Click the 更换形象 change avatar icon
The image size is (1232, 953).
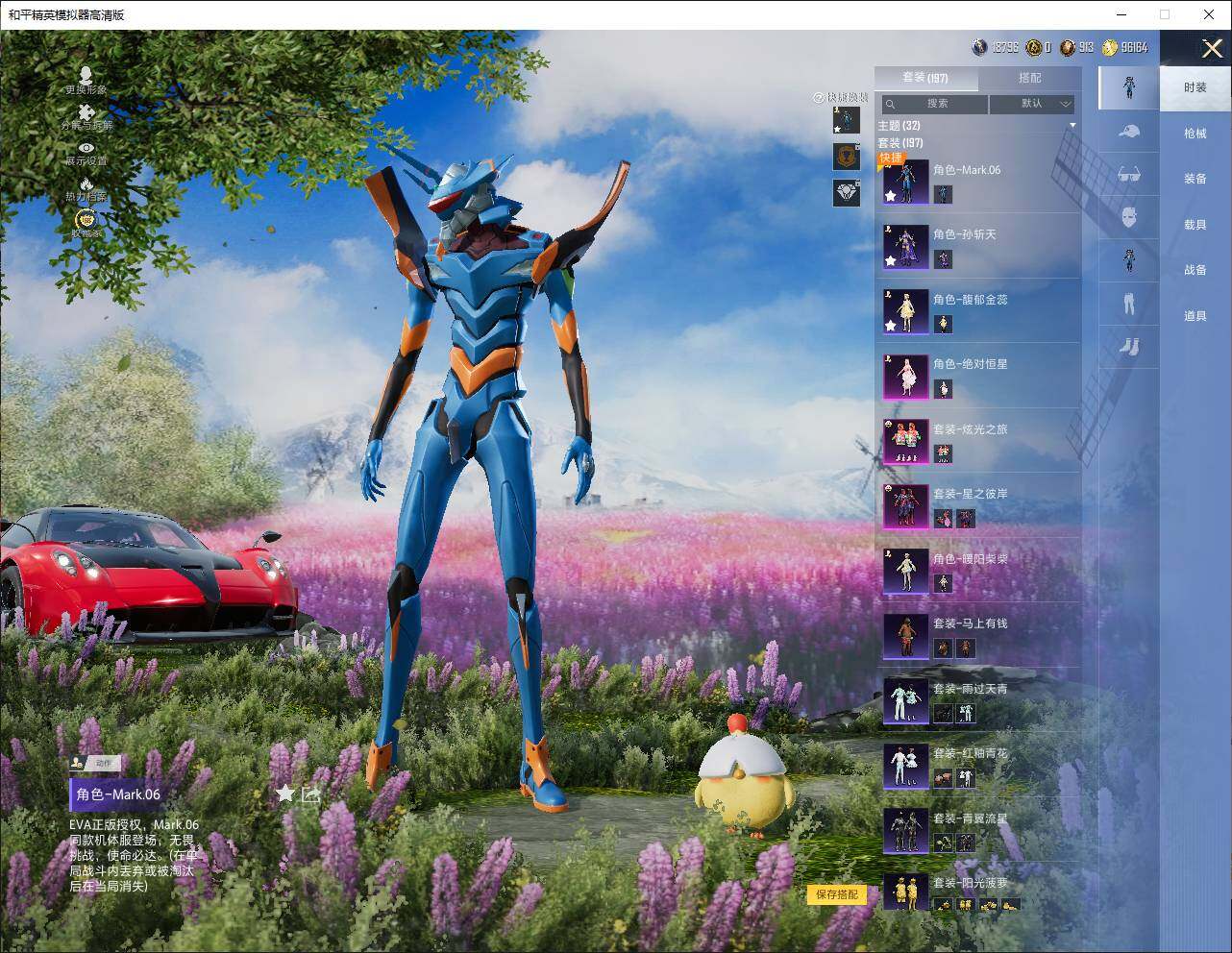click(x=86, y=76)
